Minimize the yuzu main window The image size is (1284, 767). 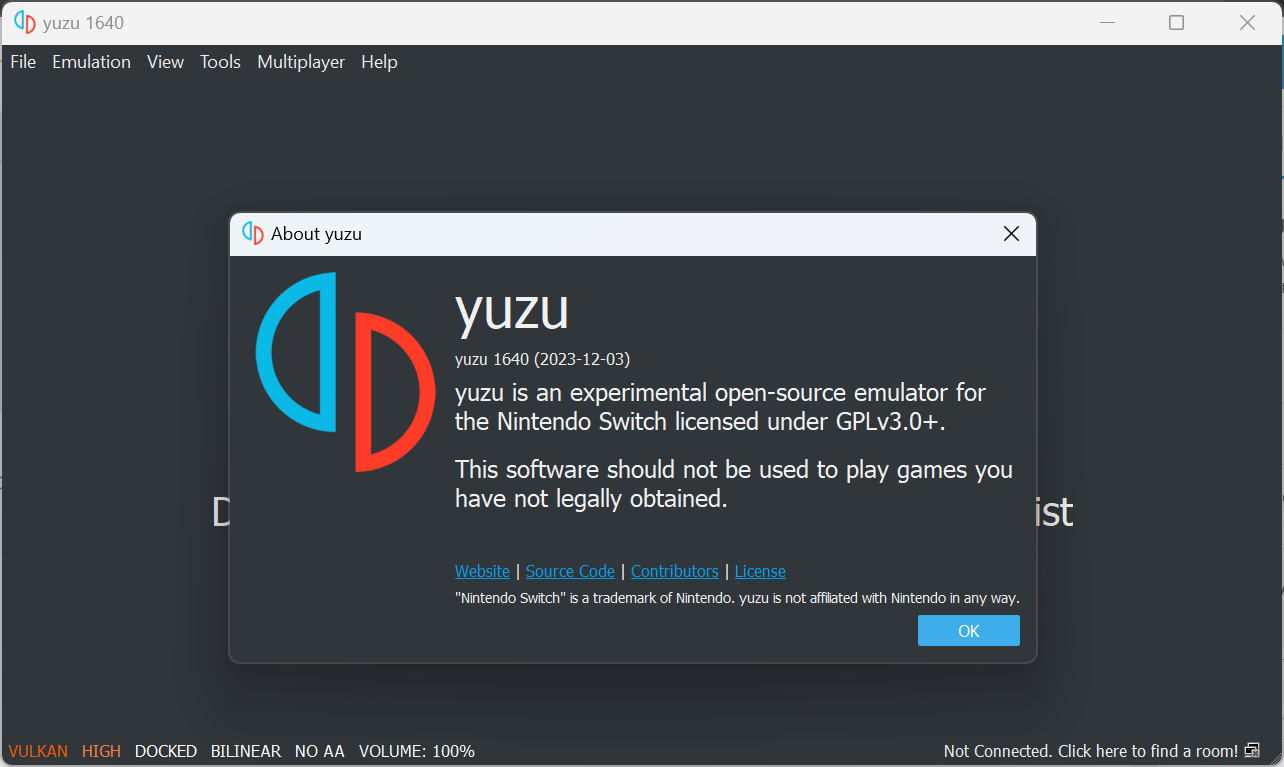(x=1106, y=22)
